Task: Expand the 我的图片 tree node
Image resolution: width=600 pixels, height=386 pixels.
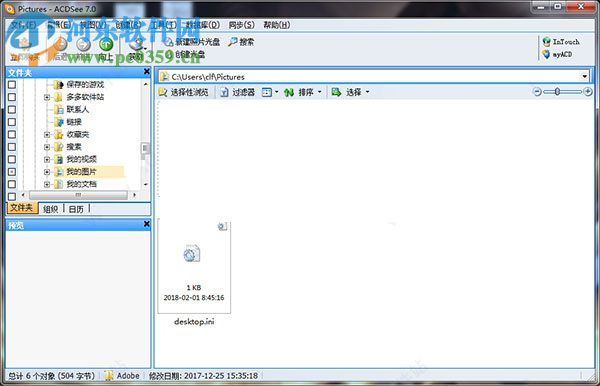Action: coord(47,172)
